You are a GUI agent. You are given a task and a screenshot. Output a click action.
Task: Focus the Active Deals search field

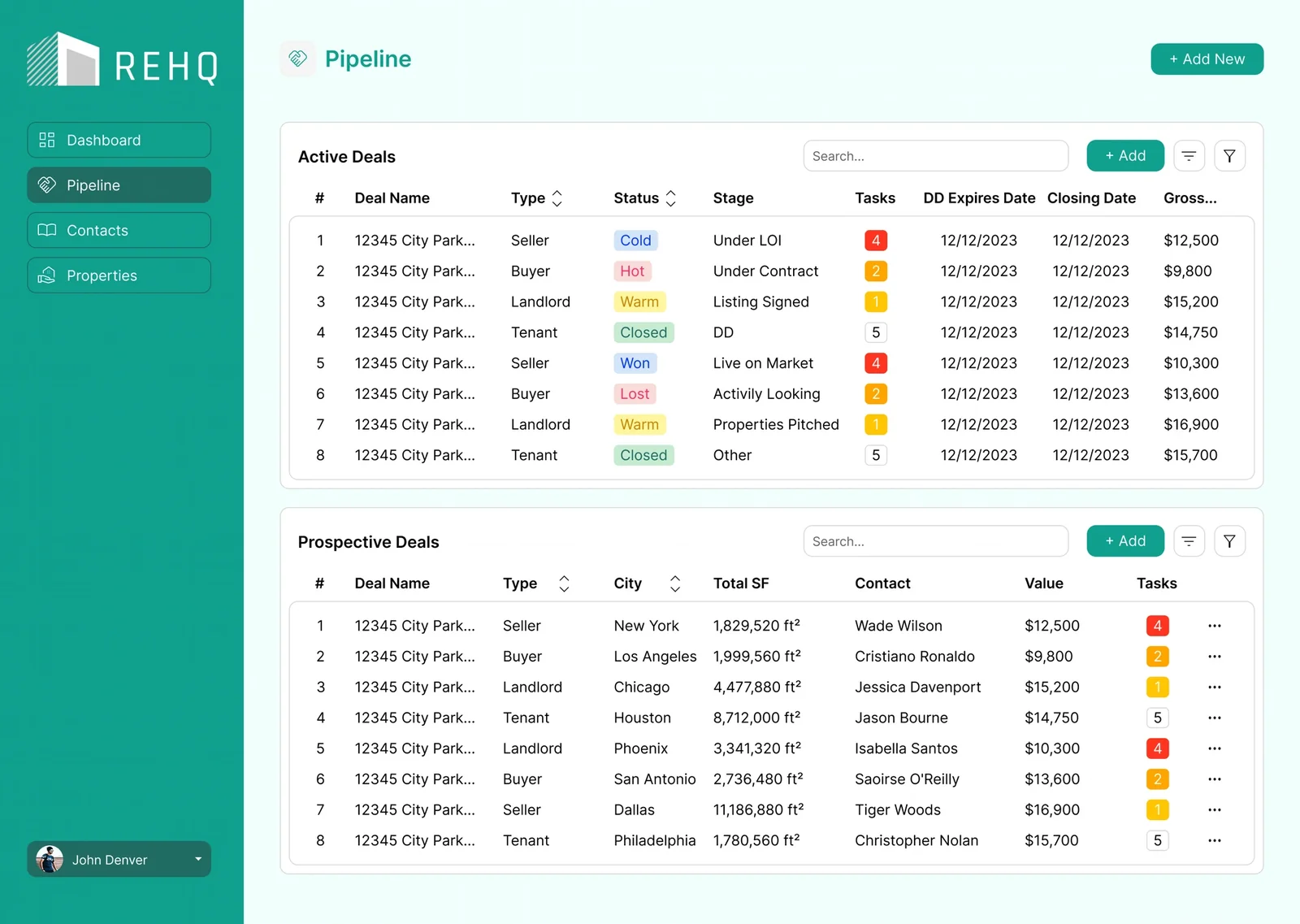pyautogui.click(x=936, y=156)
